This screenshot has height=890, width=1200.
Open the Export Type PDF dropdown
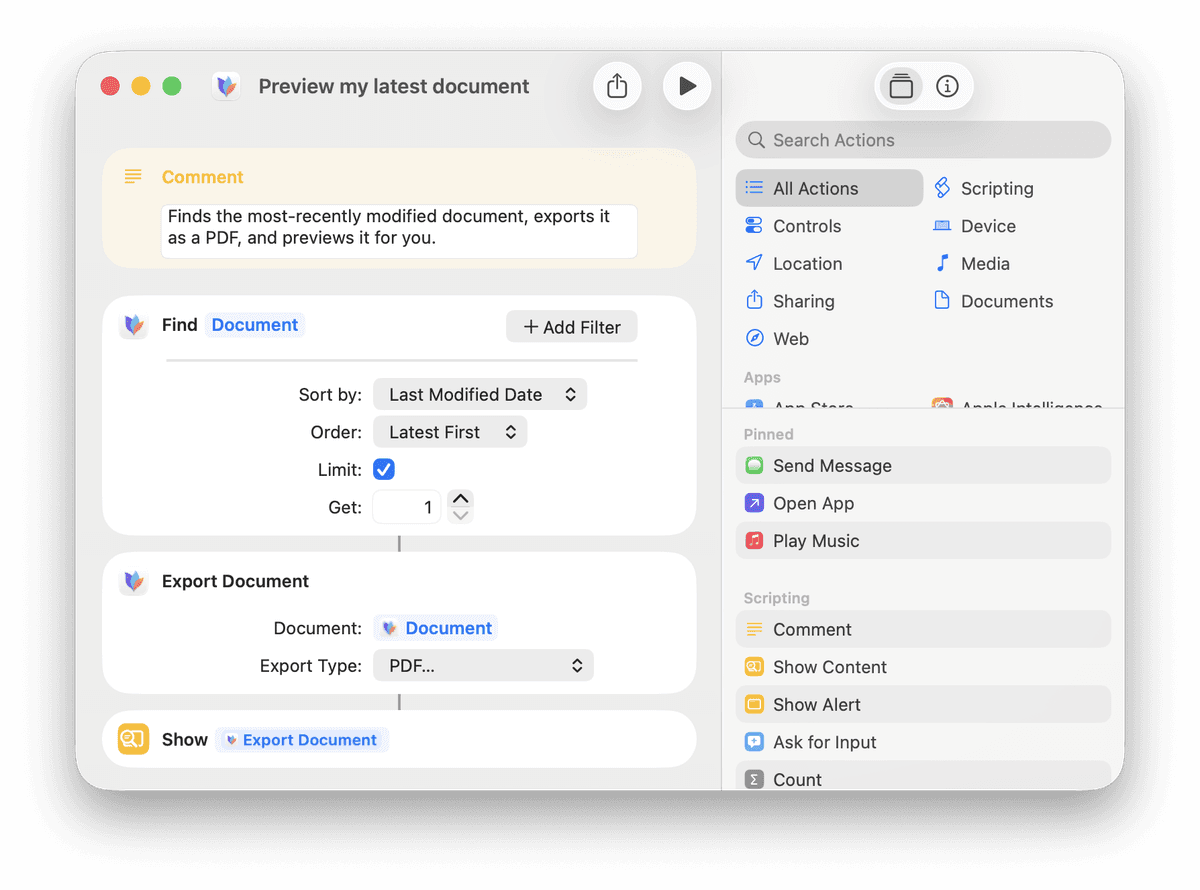(x=483, y=666)
